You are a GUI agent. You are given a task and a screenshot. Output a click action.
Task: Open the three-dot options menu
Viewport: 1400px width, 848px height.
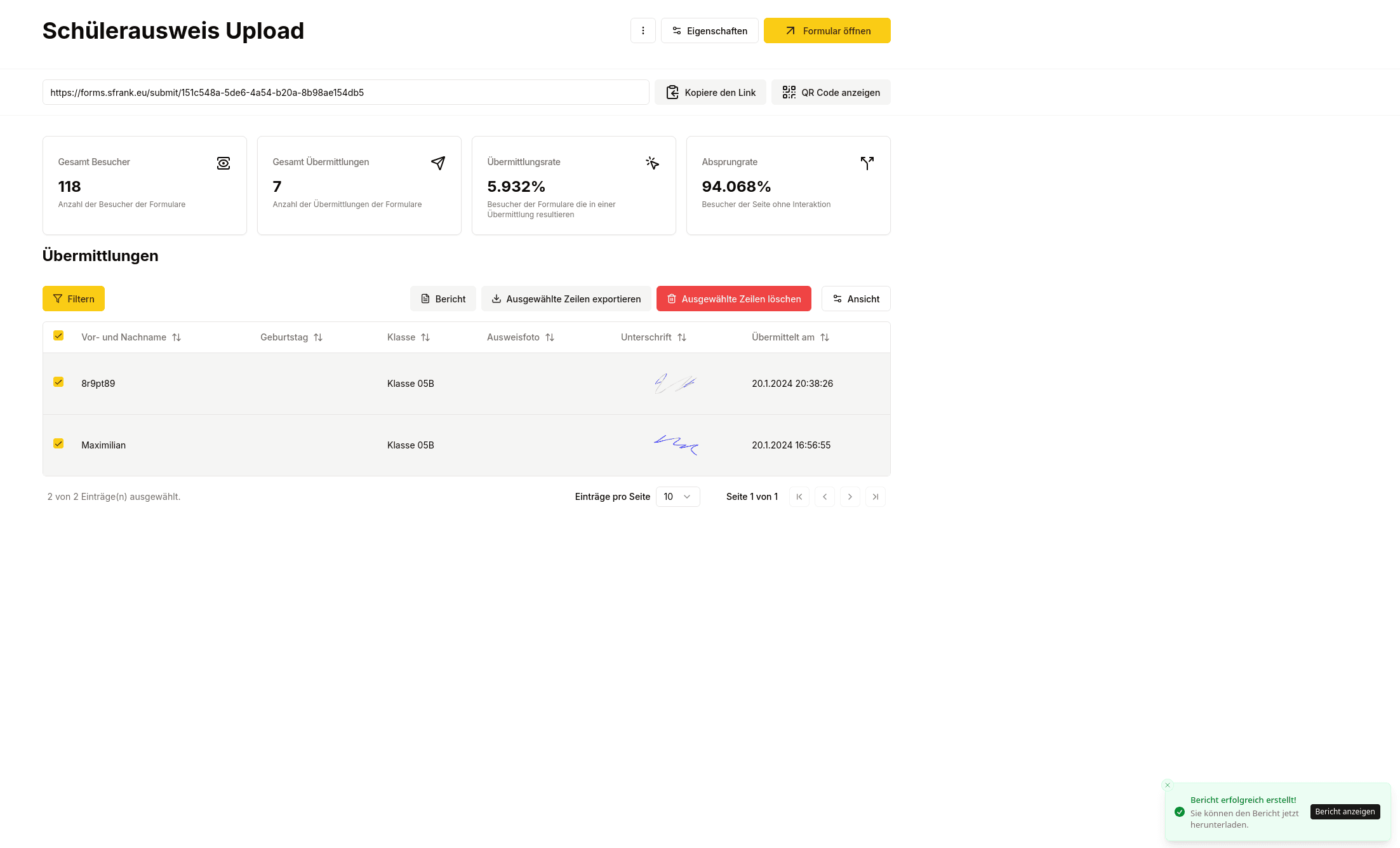643,30
